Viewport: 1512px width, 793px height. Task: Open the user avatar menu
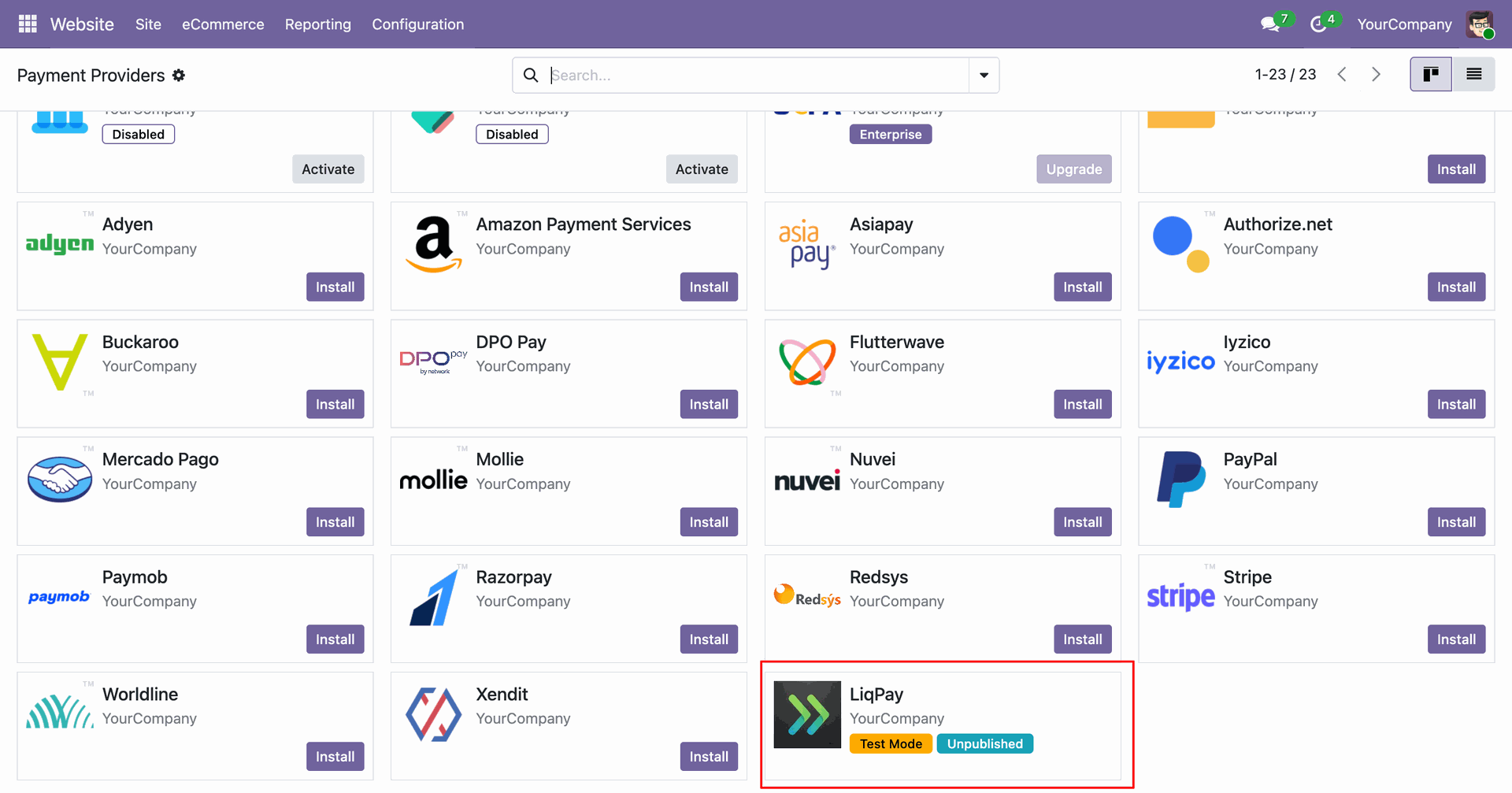(x=1480, y=24)
